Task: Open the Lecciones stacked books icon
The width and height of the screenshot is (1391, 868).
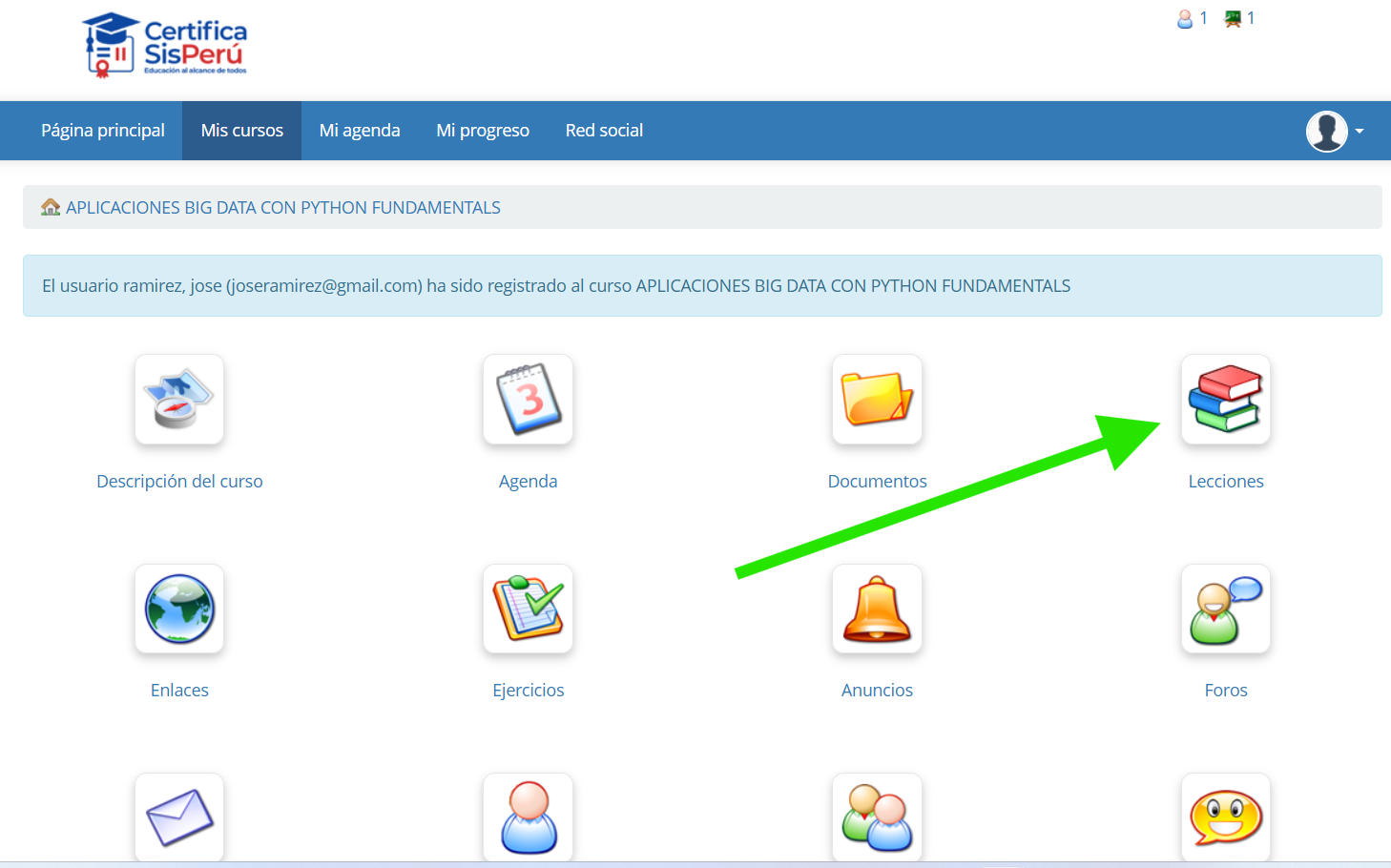Action: click(1225, 400)
